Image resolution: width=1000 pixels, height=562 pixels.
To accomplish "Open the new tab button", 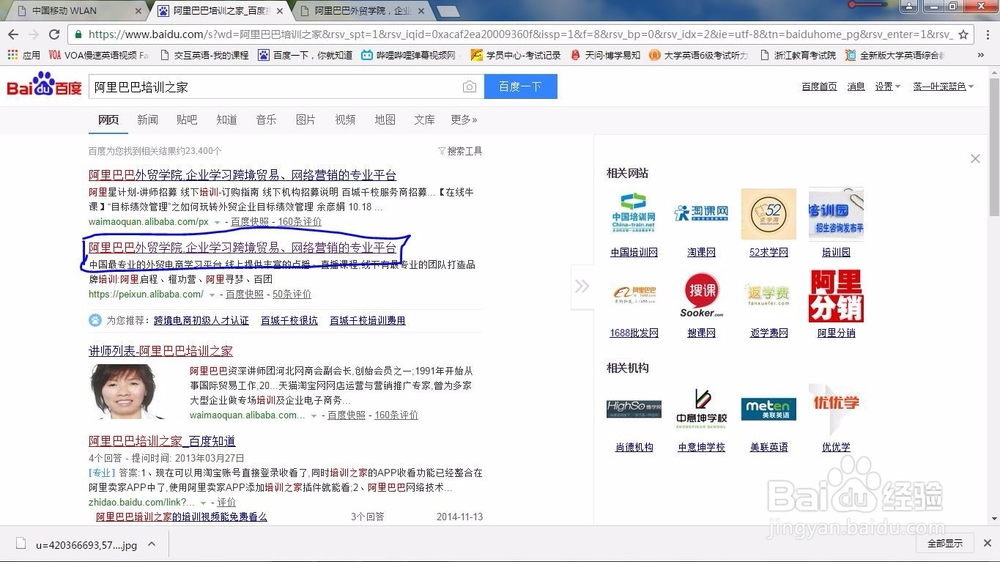I will tap(448, 11).
